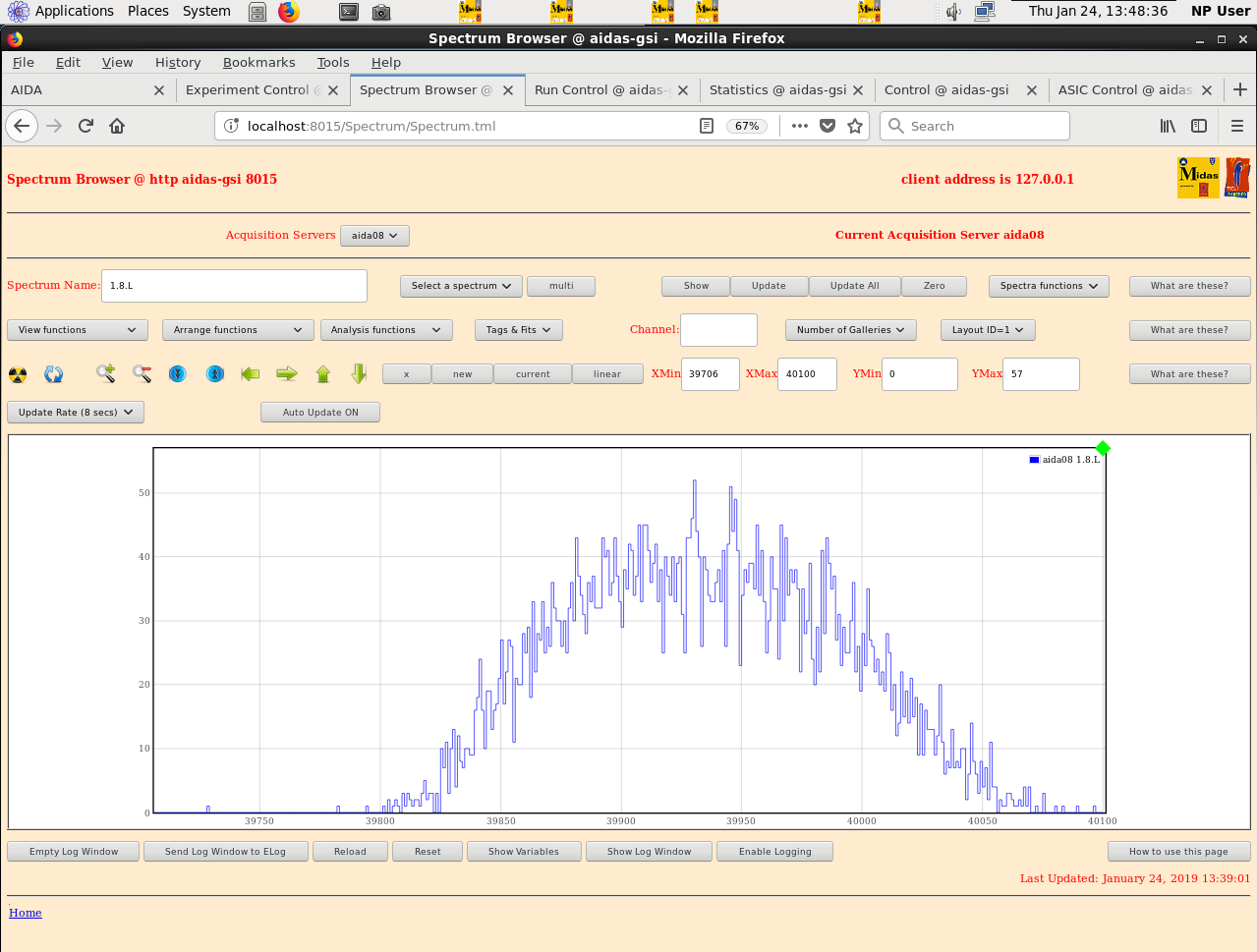Screen dimensions: 1257x952
Task: Click the zoom in magnifier icon
Action: (105, 373)
